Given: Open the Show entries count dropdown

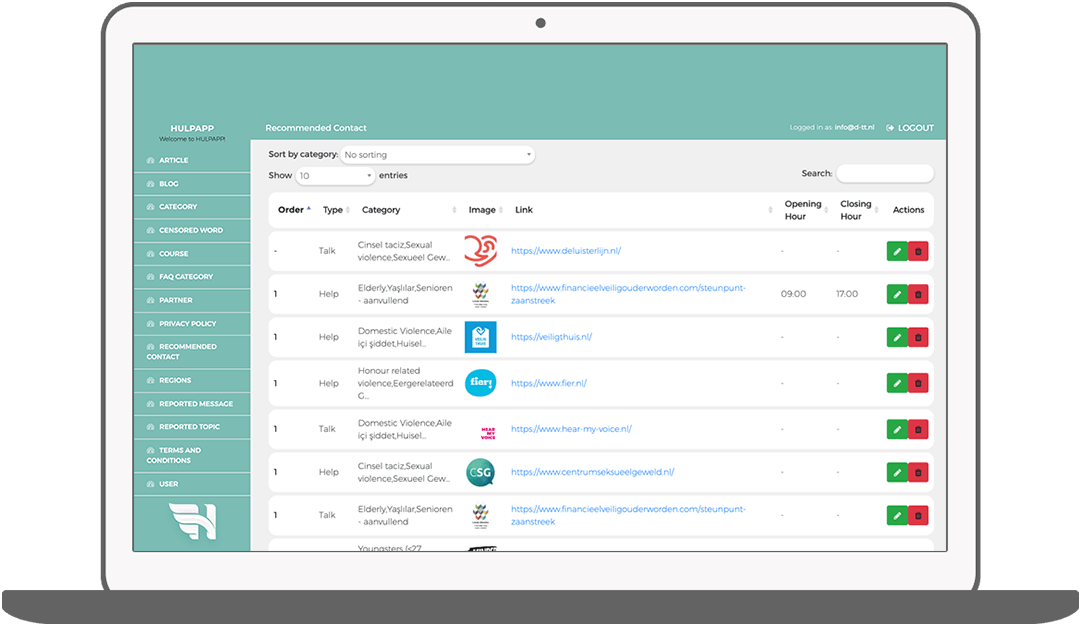Looking at the screenshot, I should click(335, 176).
